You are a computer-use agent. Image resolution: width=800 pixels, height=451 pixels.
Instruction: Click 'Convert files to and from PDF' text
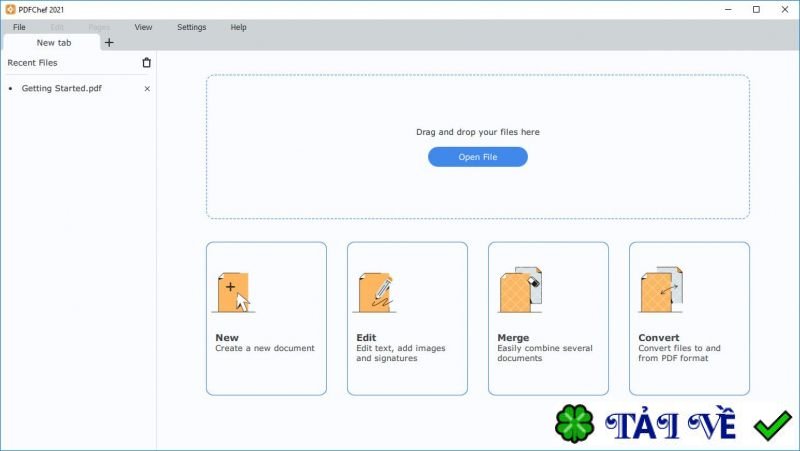point(679,353)
